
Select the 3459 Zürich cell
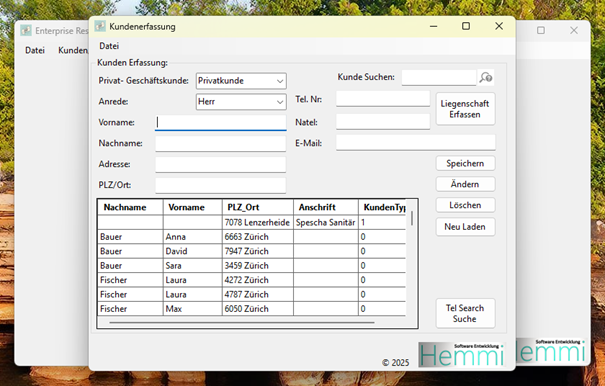point(258,266)
